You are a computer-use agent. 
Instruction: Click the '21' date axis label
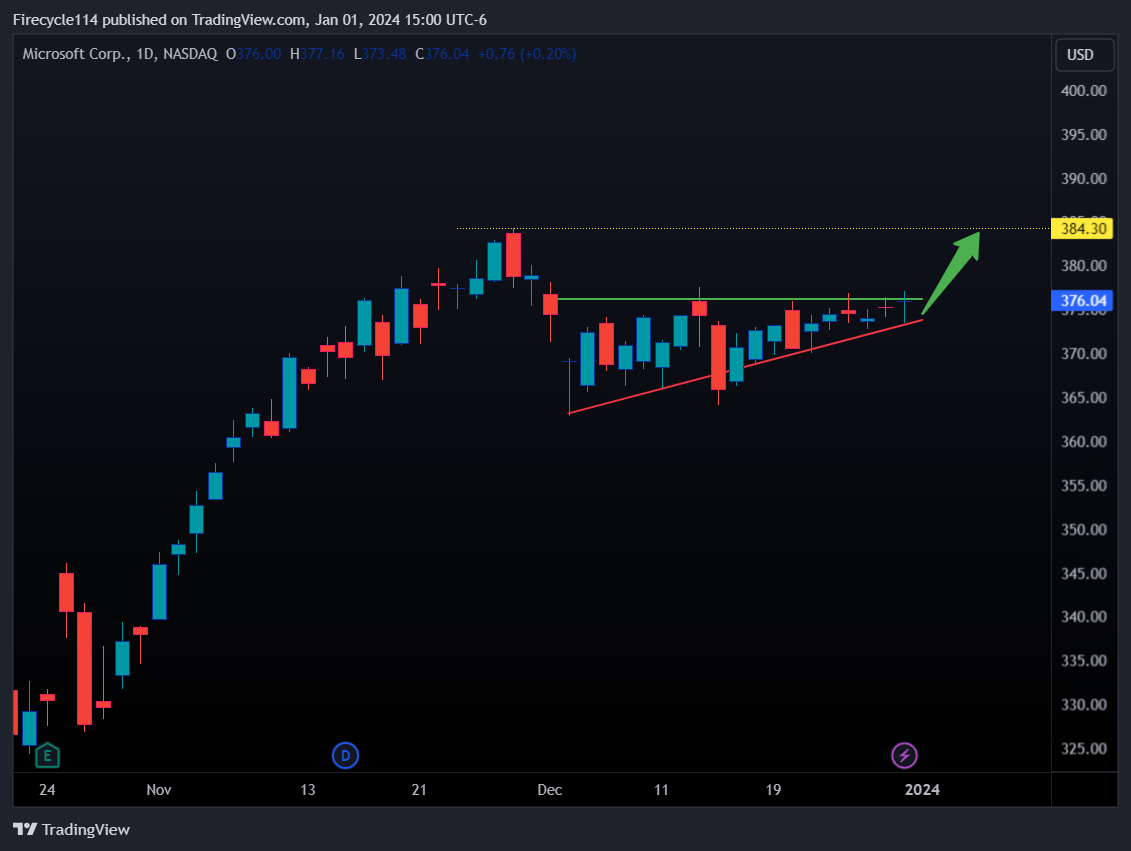coord(419,790)
